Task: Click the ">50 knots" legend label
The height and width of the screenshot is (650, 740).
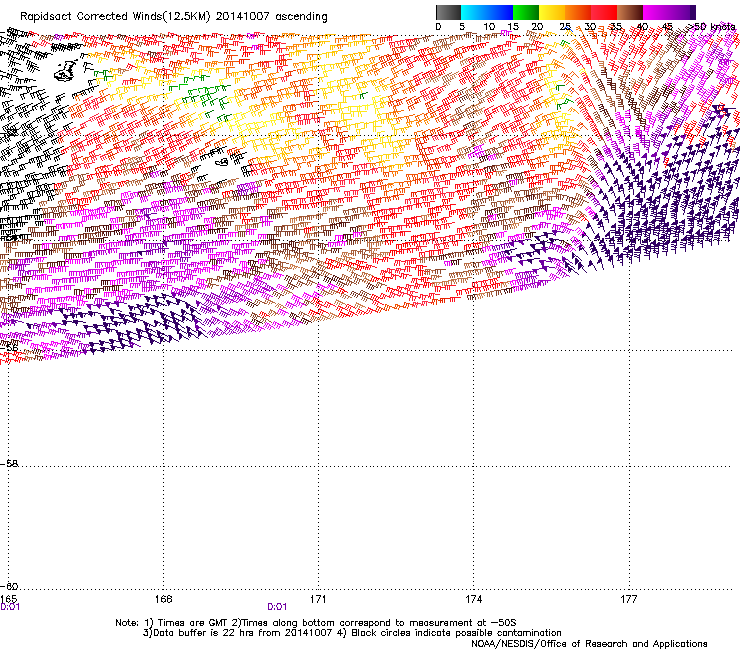Action: tap(711, 27)
